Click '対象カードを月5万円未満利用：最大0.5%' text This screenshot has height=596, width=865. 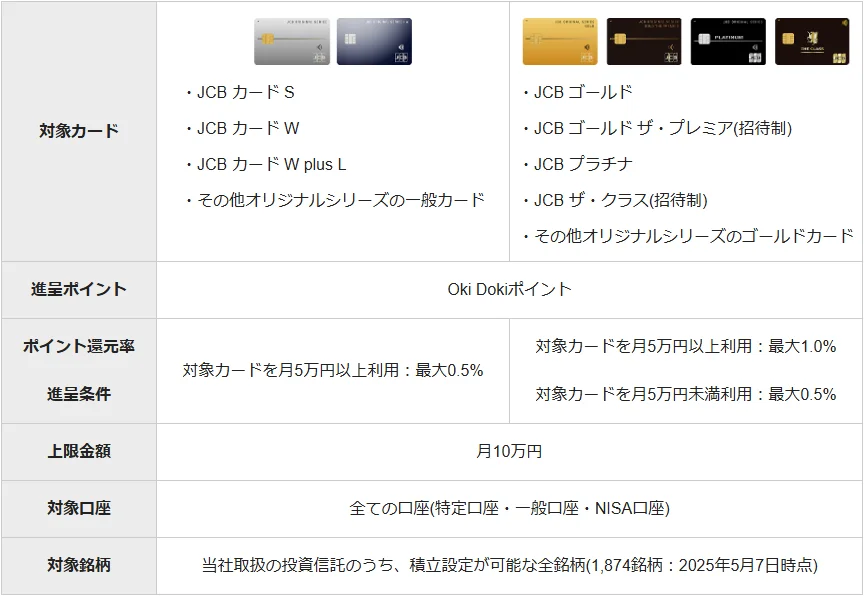(686, 394)
